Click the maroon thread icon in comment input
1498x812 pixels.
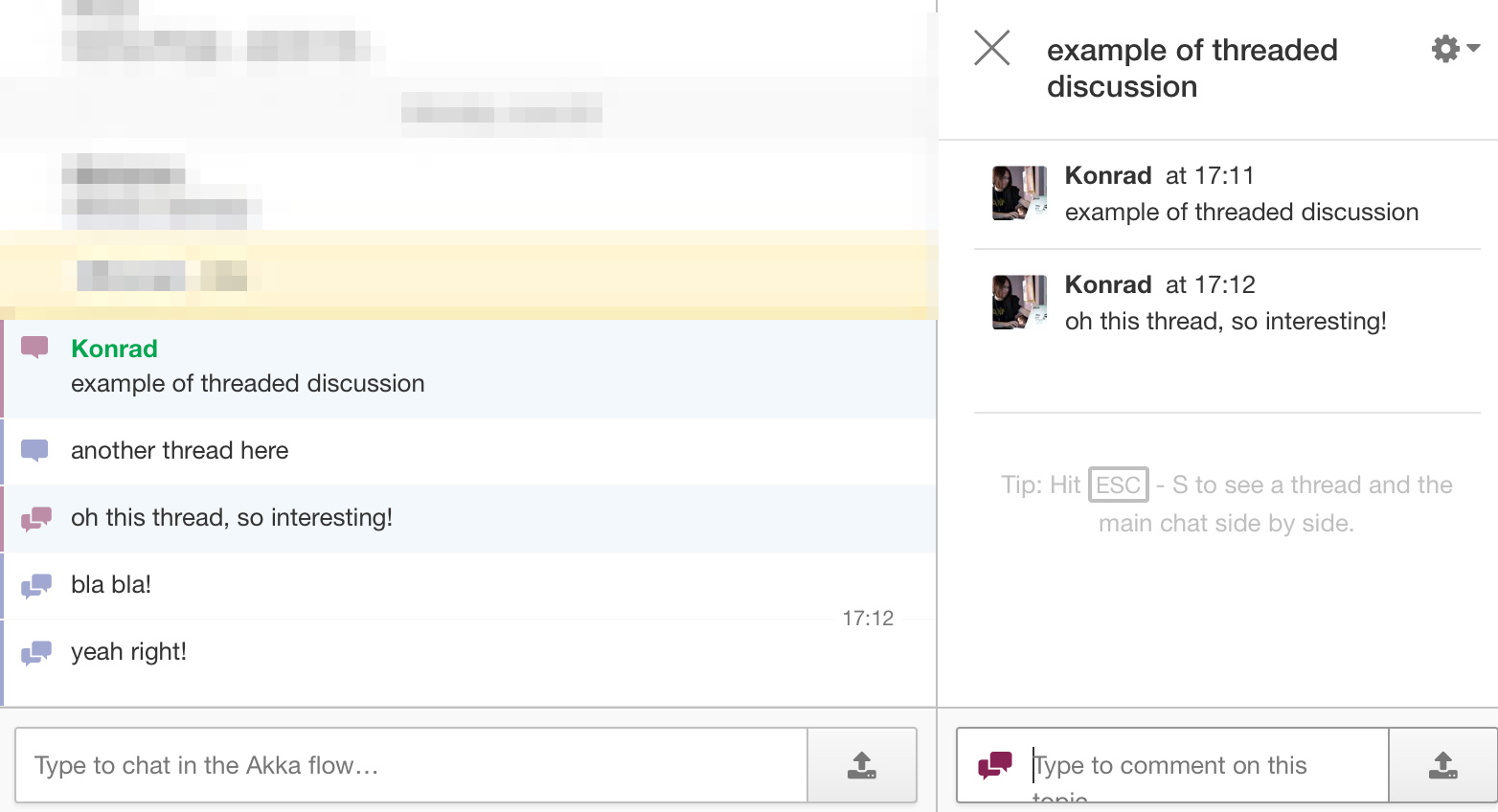[x=995, y=765]
